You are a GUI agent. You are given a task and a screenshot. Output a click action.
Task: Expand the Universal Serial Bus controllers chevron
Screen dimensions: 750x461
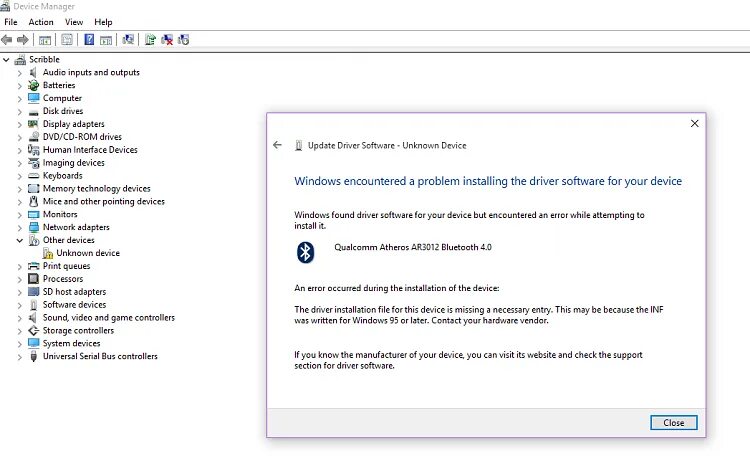coord(19,357)
